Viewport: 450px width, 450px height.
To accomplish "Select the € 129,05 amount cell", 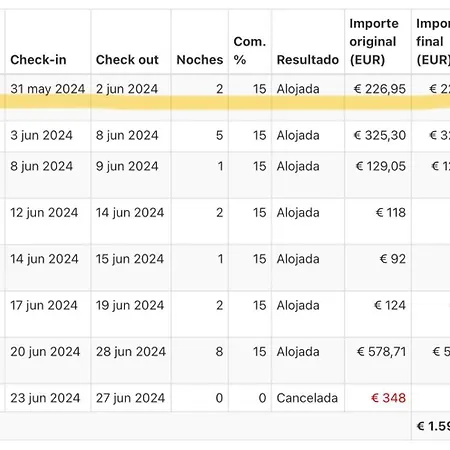I will 381,166.
